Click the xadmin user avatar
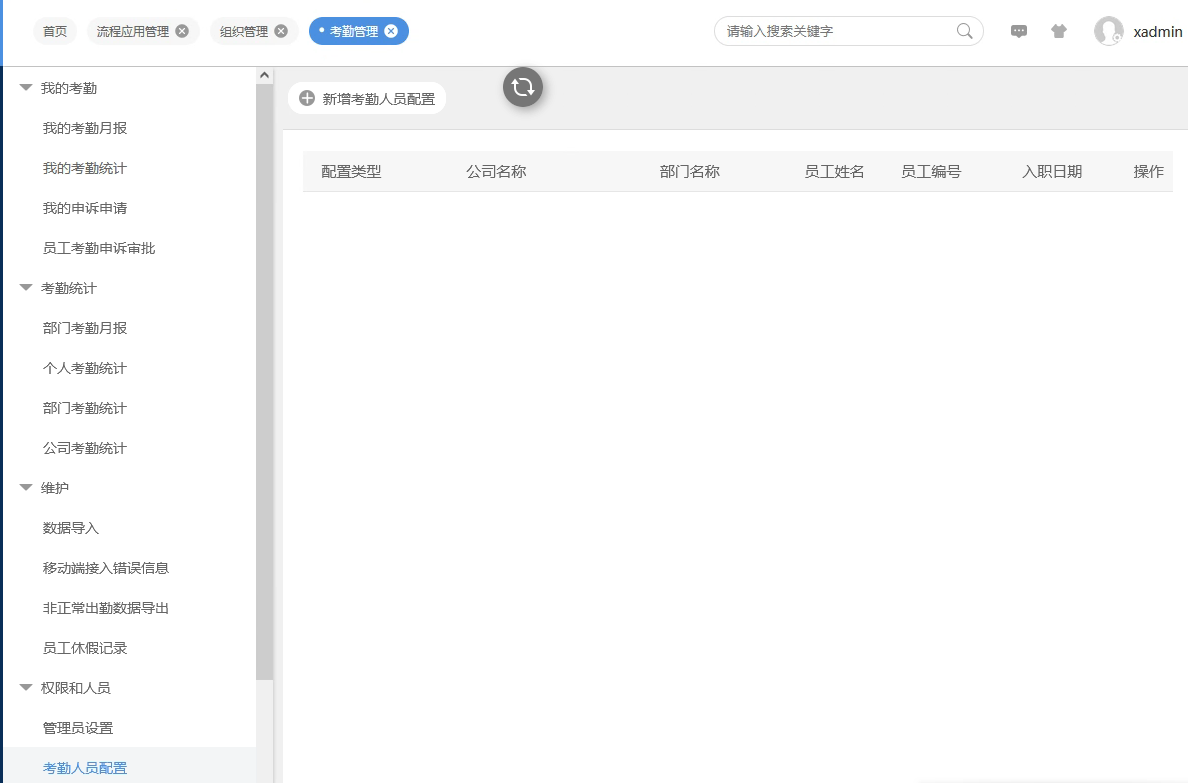The height and width of the screenshot is (783, 1188). tap(1108, 31)
